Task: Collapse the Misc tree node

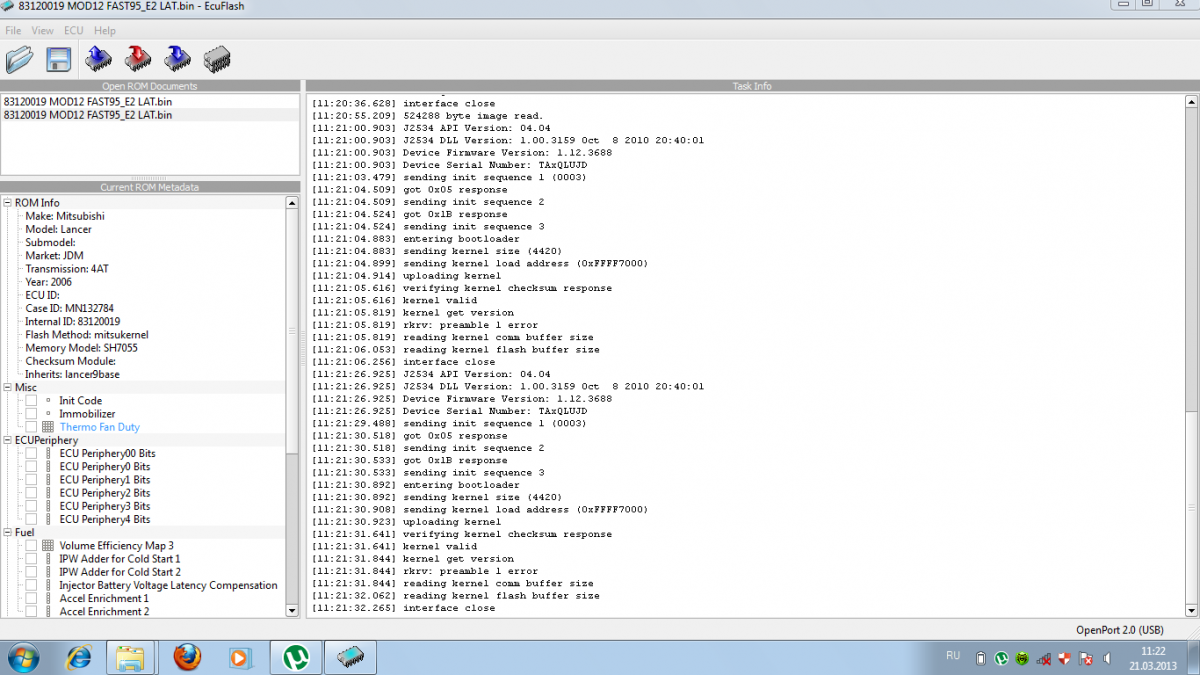Action: tap(8, 387)
